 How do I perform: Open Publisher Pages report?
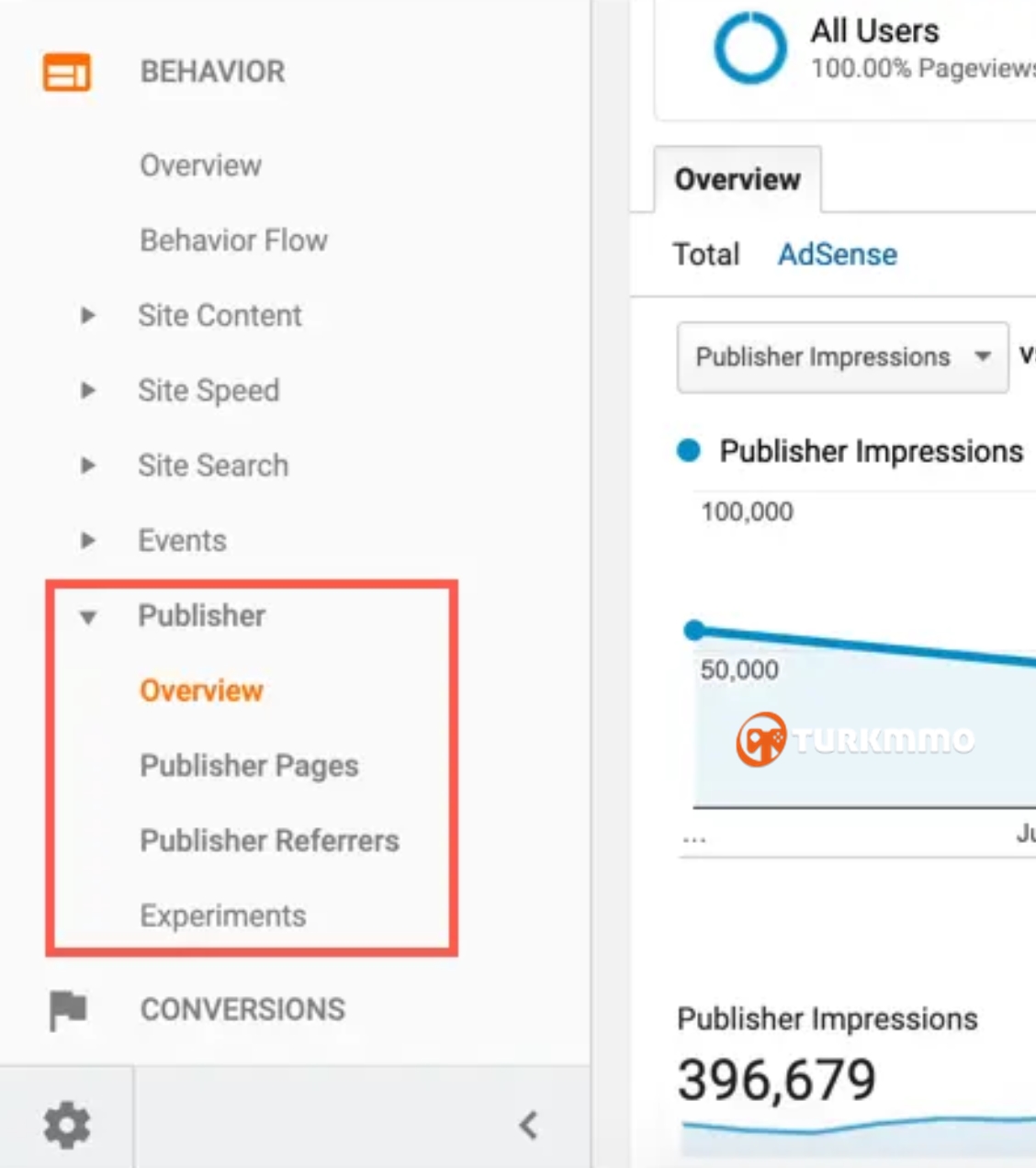[x=249, y=766]
